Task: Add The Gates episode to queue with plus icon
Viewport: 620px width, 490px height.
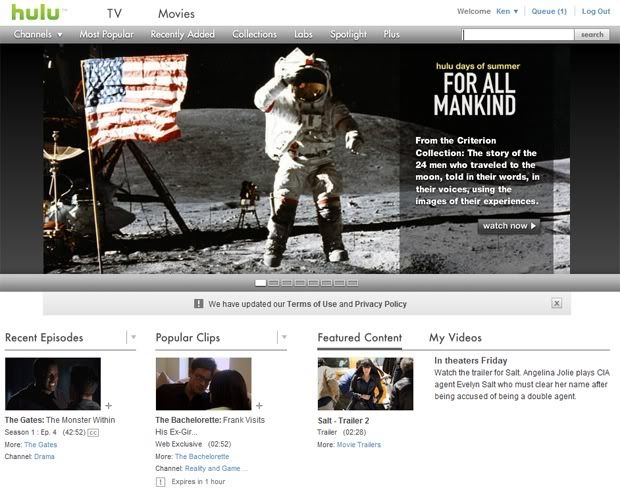Action: tap(109, 406)
